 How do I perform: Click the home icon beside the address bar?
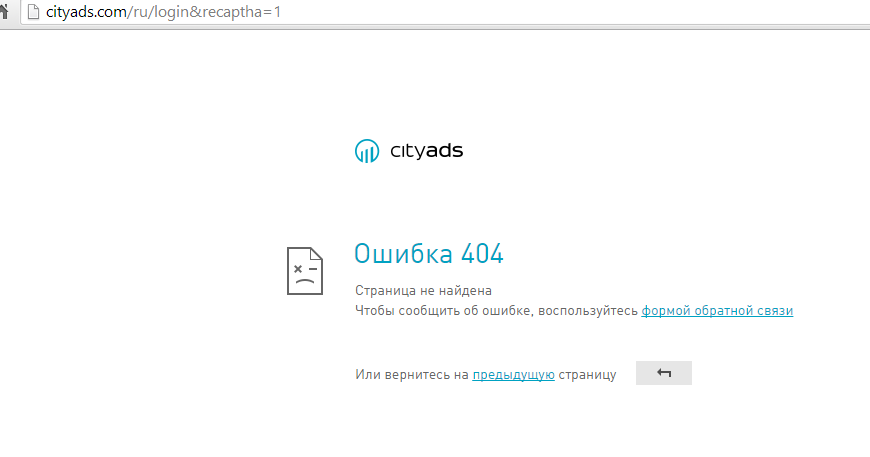[4, 12]
